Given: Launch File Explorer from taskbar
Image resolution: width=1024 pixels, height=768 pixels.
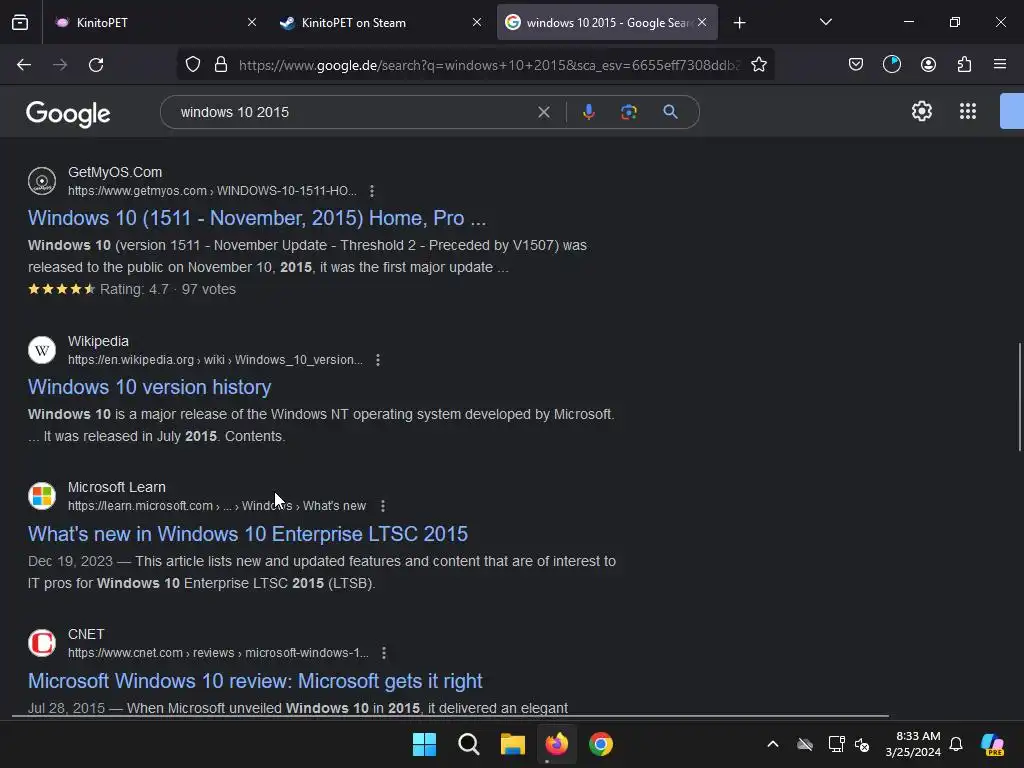Looking at the screenshot, I should (513, 744).
